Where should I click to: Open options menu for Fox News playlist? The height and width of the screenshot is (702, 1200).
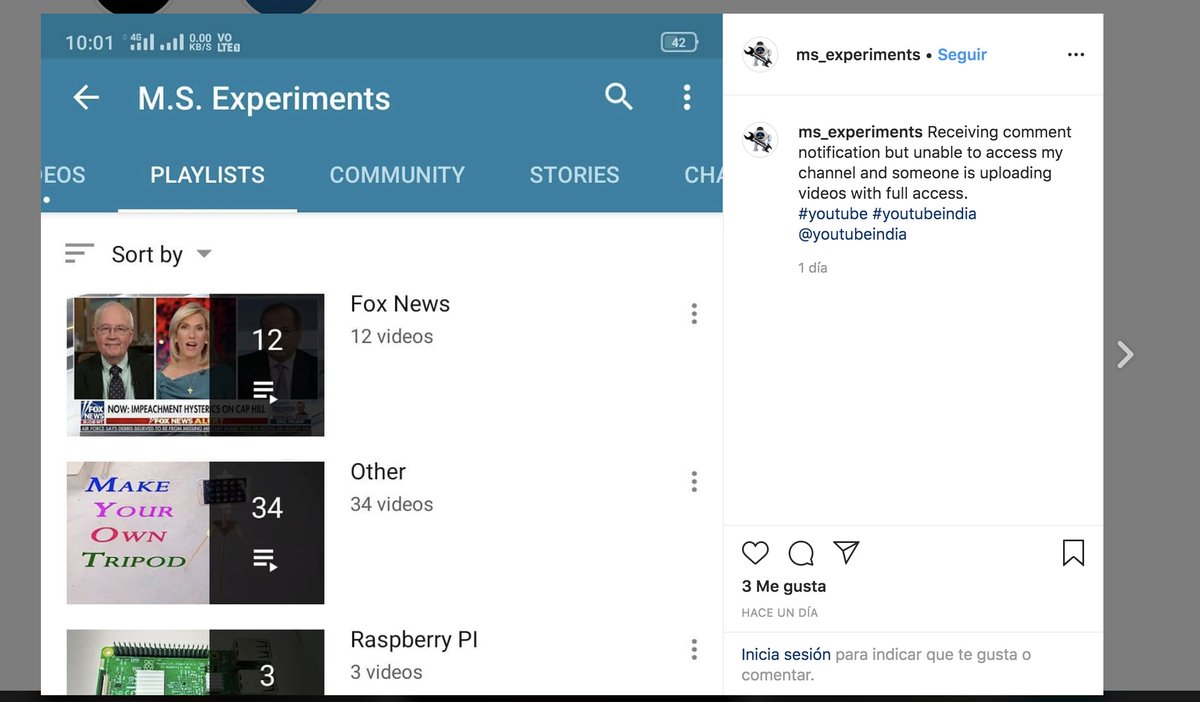click(694, 314)
